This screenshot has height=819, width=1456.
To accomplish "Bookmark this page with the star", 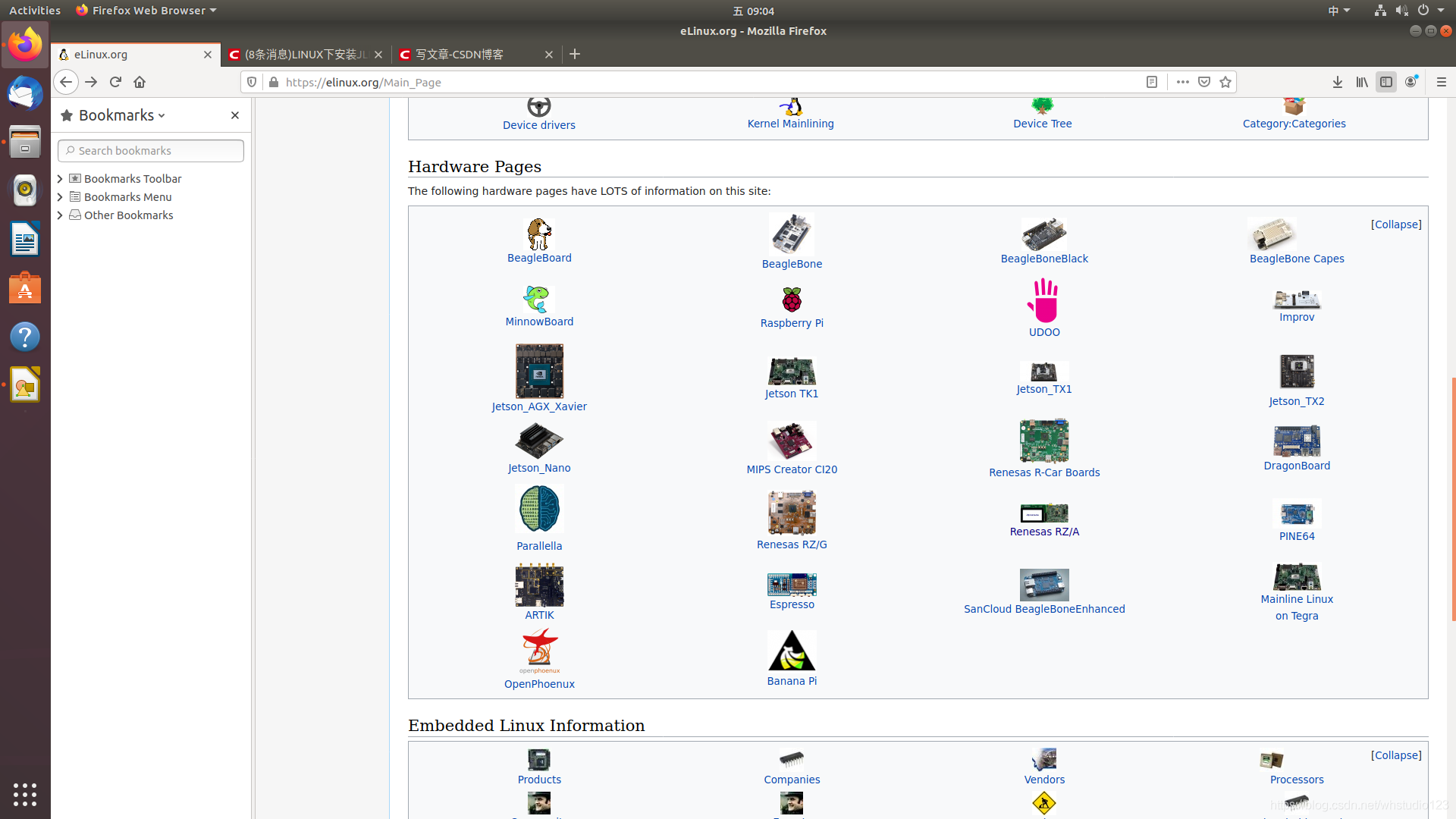I will pos(1225,82).
